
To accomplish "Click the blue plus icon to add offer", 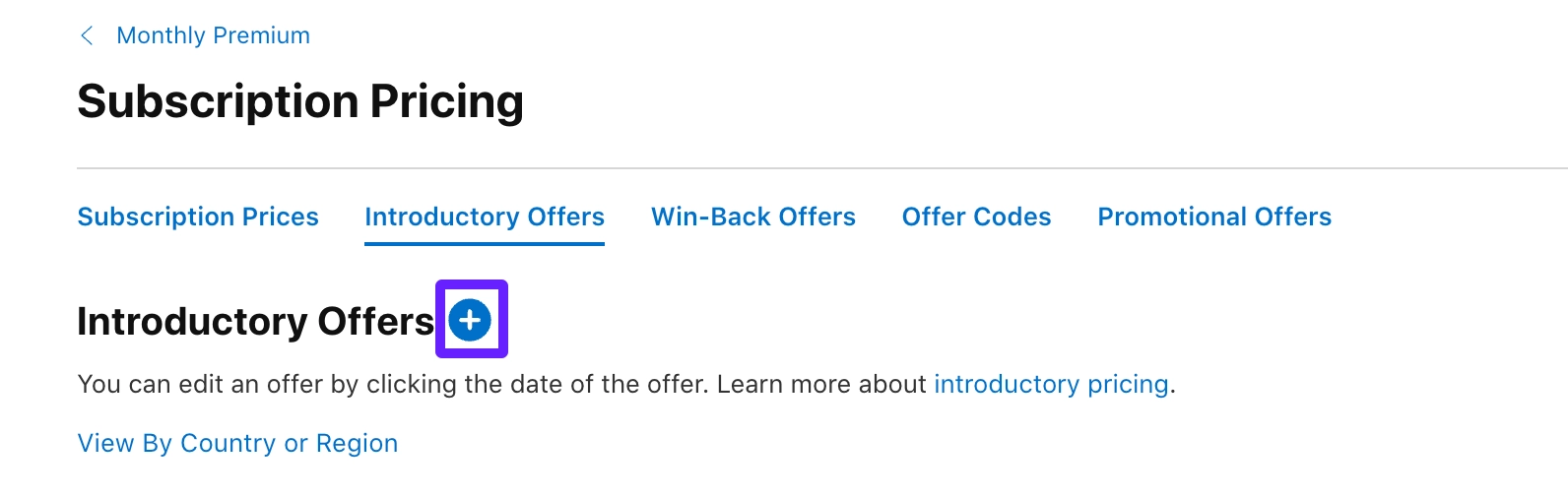I will coord(470,320).
